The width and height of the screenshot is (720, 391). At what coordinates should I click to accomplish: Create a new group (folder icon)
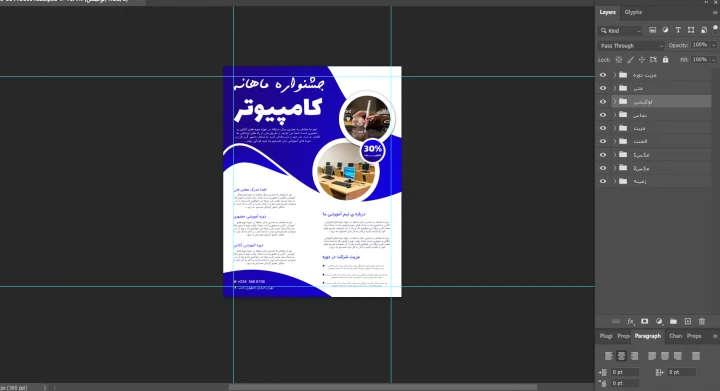coord(673,322)
